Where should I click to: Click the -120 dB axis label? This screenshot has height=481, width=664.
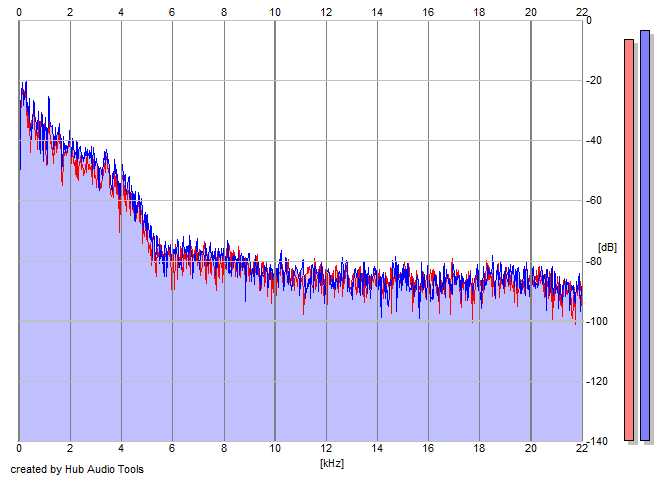(596, 381)
